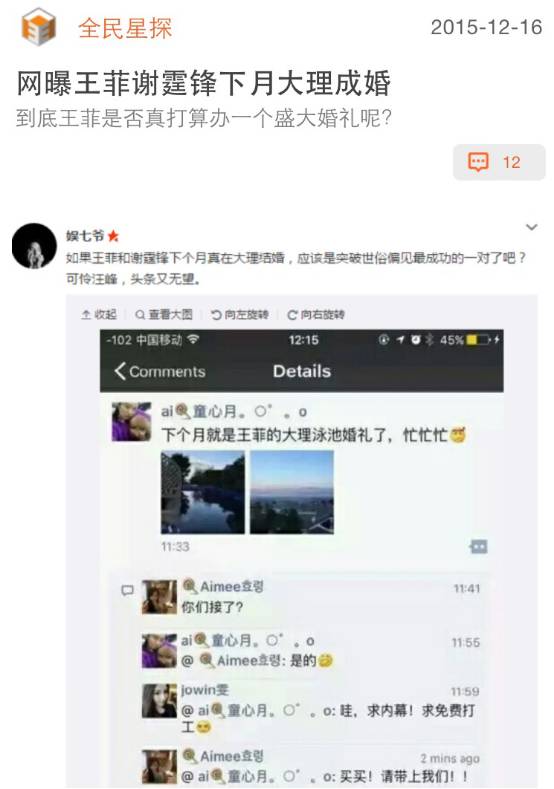Select 查看大图 to view large image
Viewport: 554px width, 789px height.
[164, 314]
